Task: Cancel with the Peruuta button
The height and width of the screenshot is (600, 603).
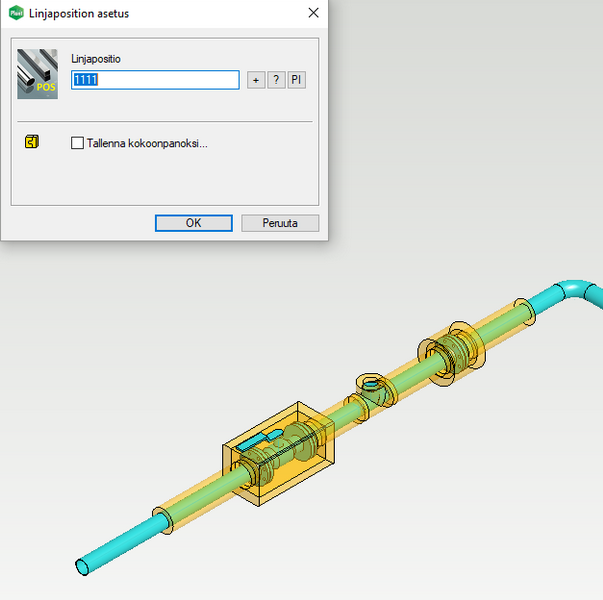Action: point(280,223)
